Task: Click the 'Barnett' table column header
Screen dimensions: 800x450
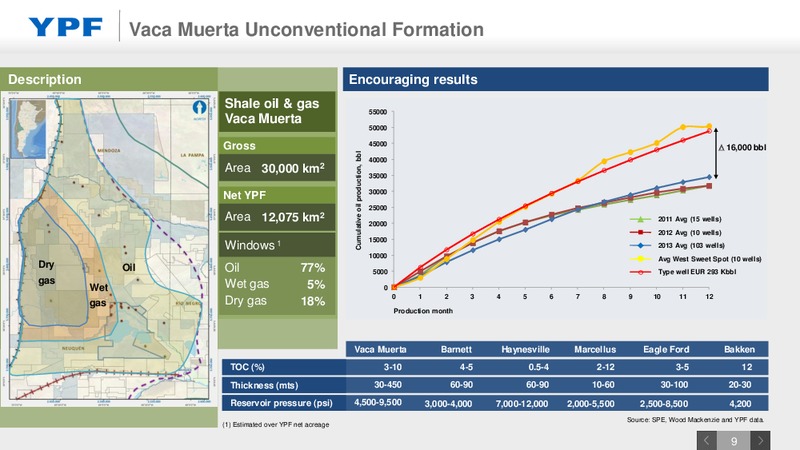Action: click(x=456, y=349)
